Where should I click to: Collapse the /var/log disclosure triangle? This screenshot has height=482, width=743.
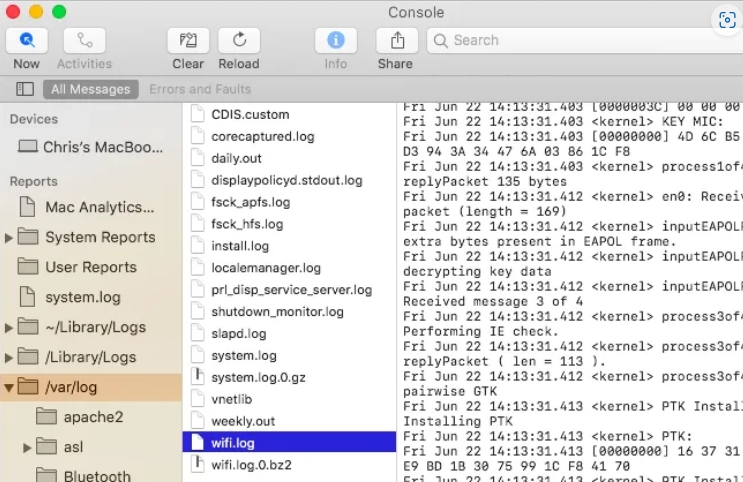tap(9, 388)
